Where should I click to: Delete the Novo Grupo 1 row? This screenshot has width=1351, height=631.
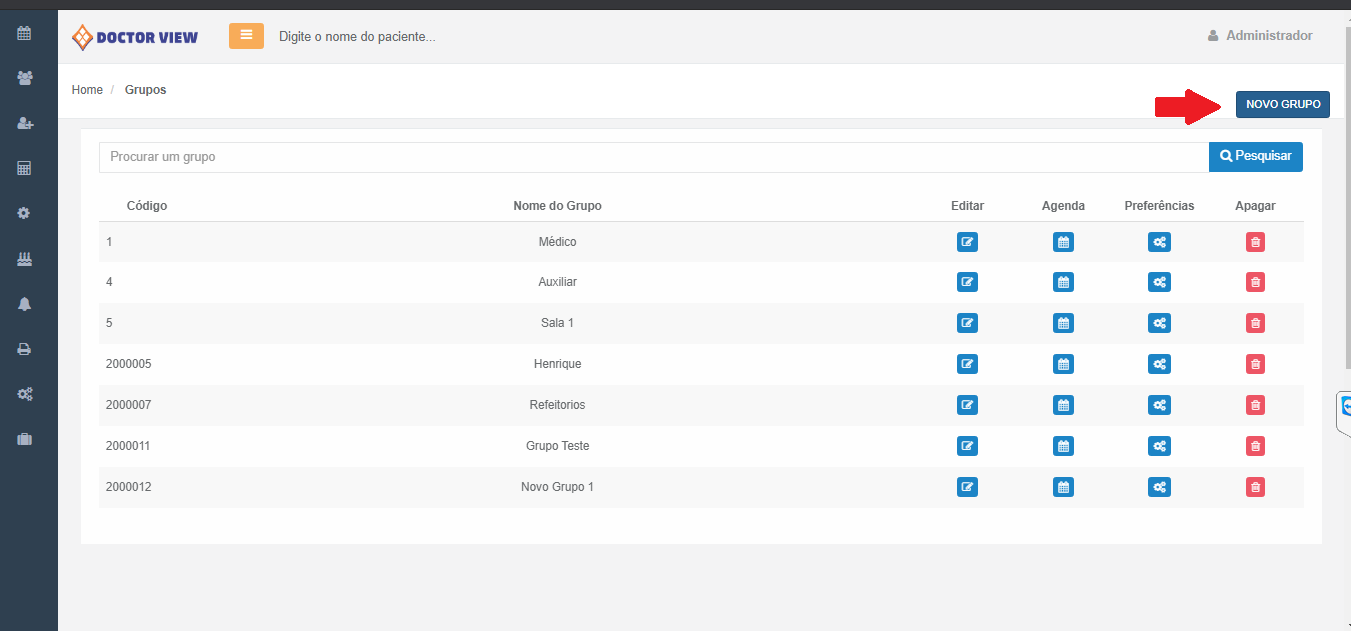click(1255, 487)
